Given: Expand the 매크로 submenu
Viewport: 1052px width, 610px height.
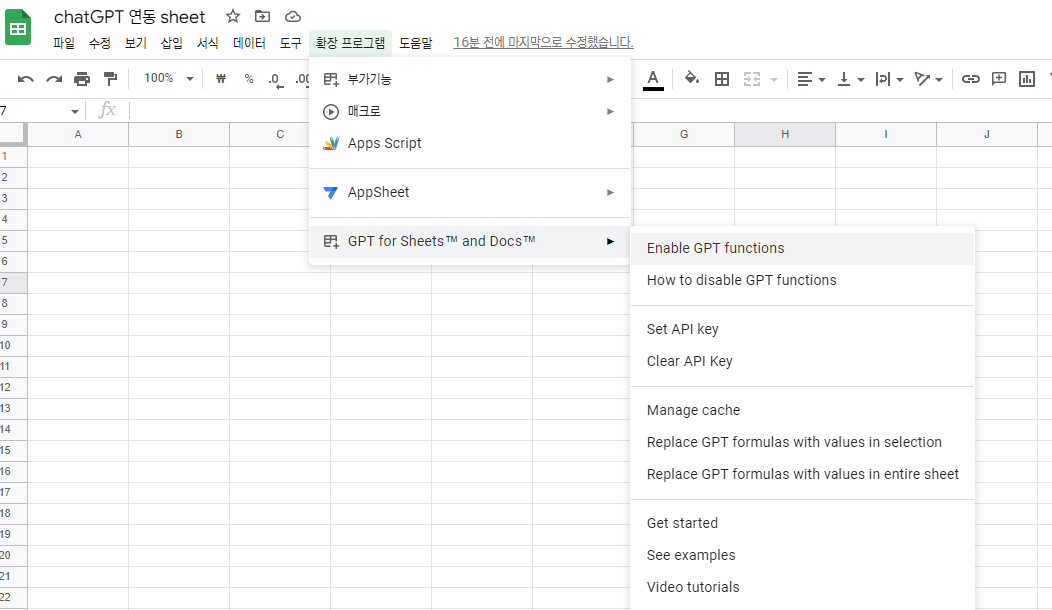Looking at the screenshot, I should (470, 111).
